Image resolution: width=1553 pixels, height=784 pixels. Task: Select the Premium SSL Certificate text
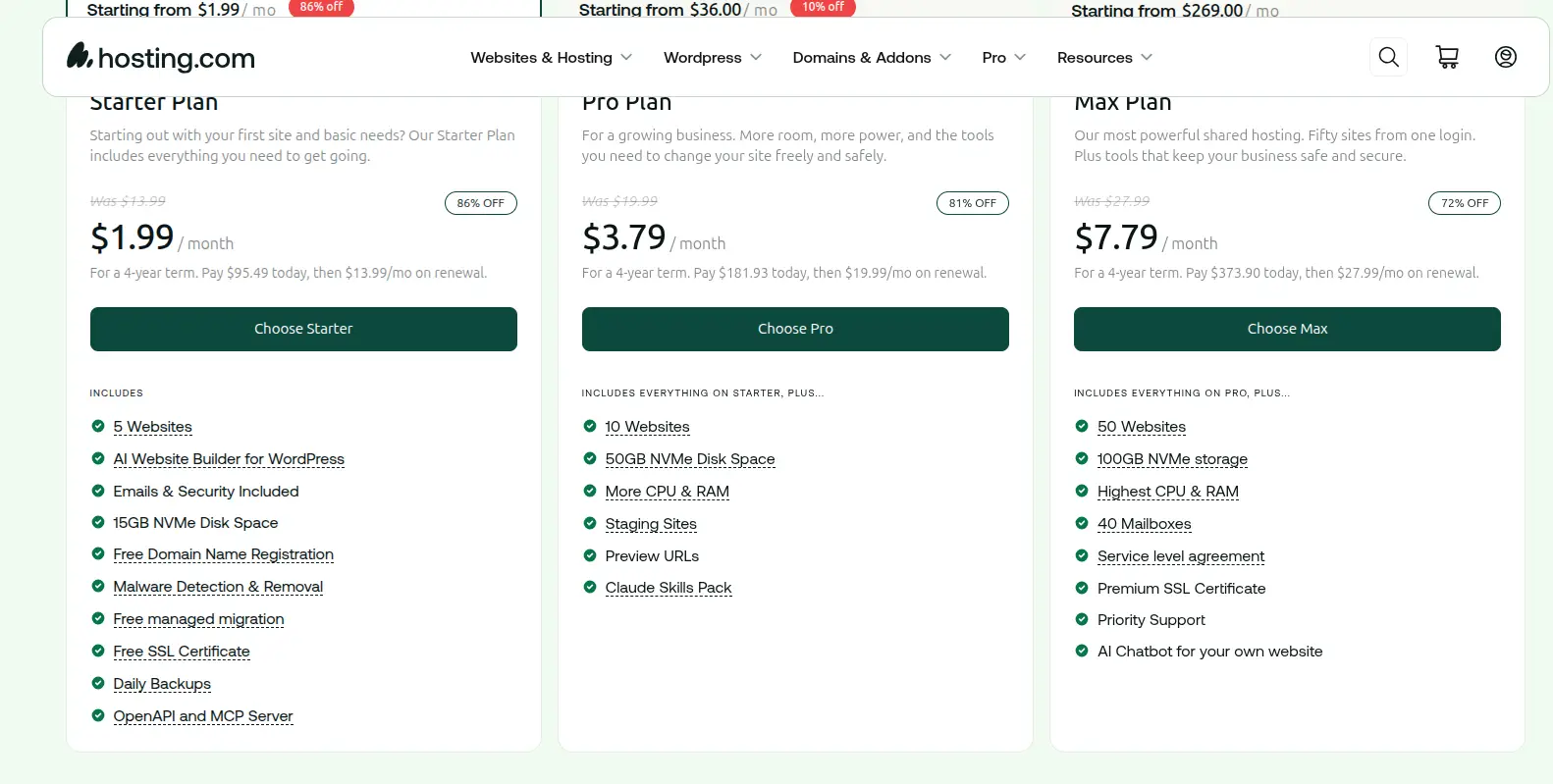coord(1181,589)
